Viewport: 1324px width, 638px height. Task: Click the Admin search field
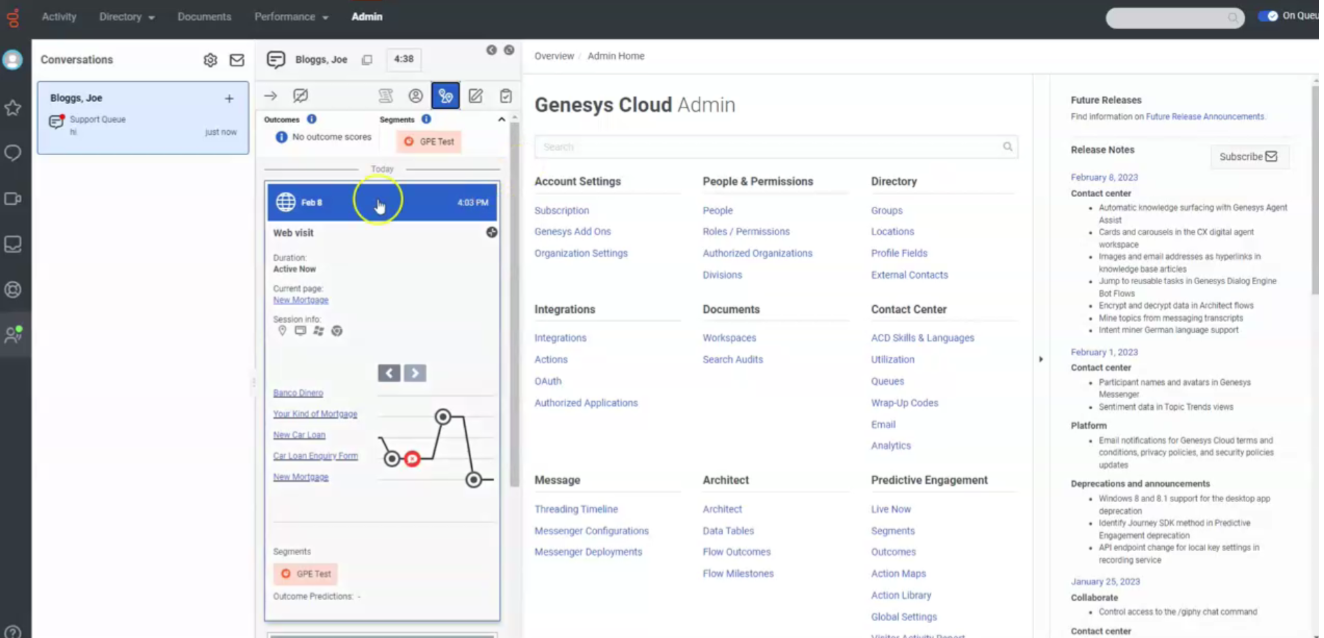click(775, 146)
